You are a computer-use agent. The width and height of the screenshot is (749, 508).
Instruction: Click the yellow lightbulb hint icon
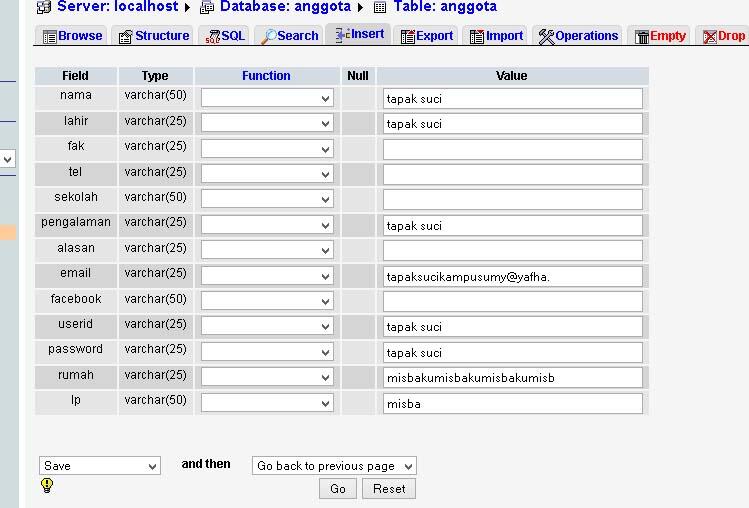(x=47, y=485)
